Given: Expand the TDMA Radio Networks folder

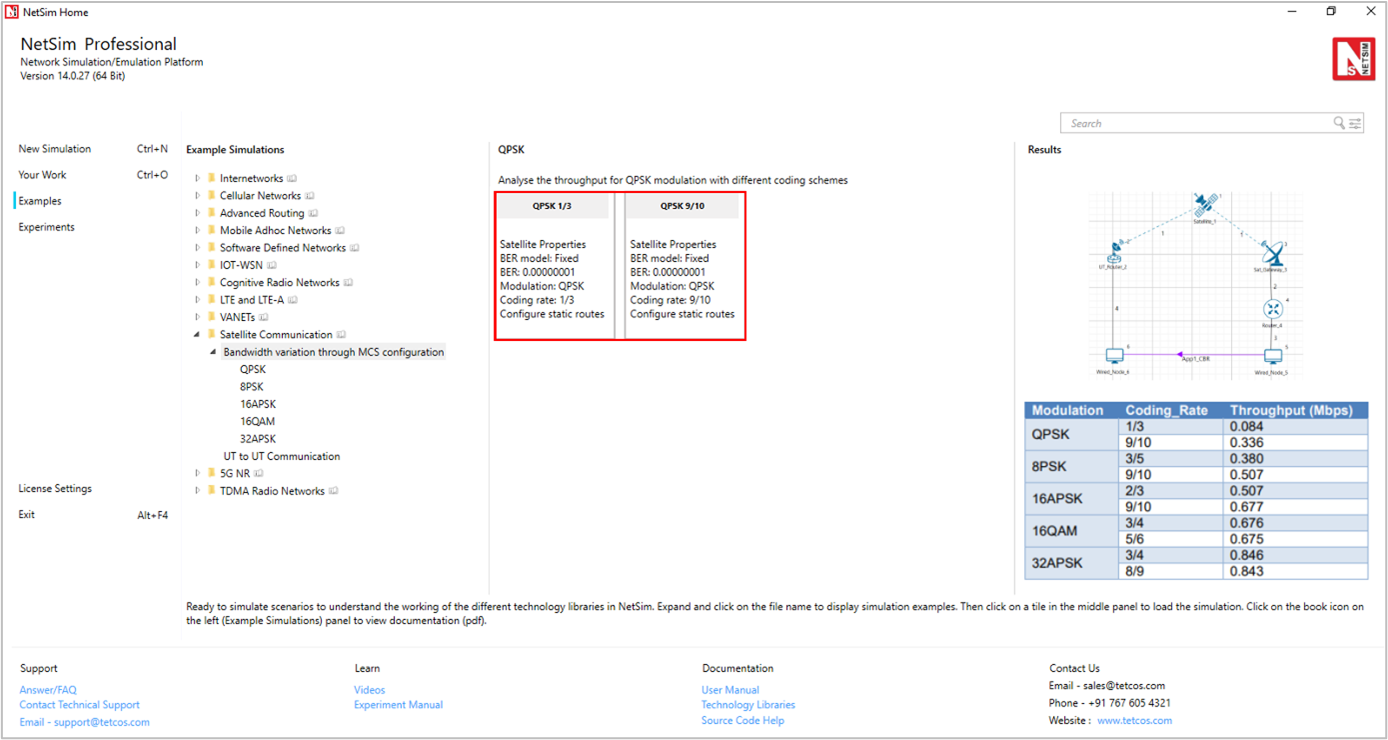Looking at the screenshot, I should [x=198, y=491].
